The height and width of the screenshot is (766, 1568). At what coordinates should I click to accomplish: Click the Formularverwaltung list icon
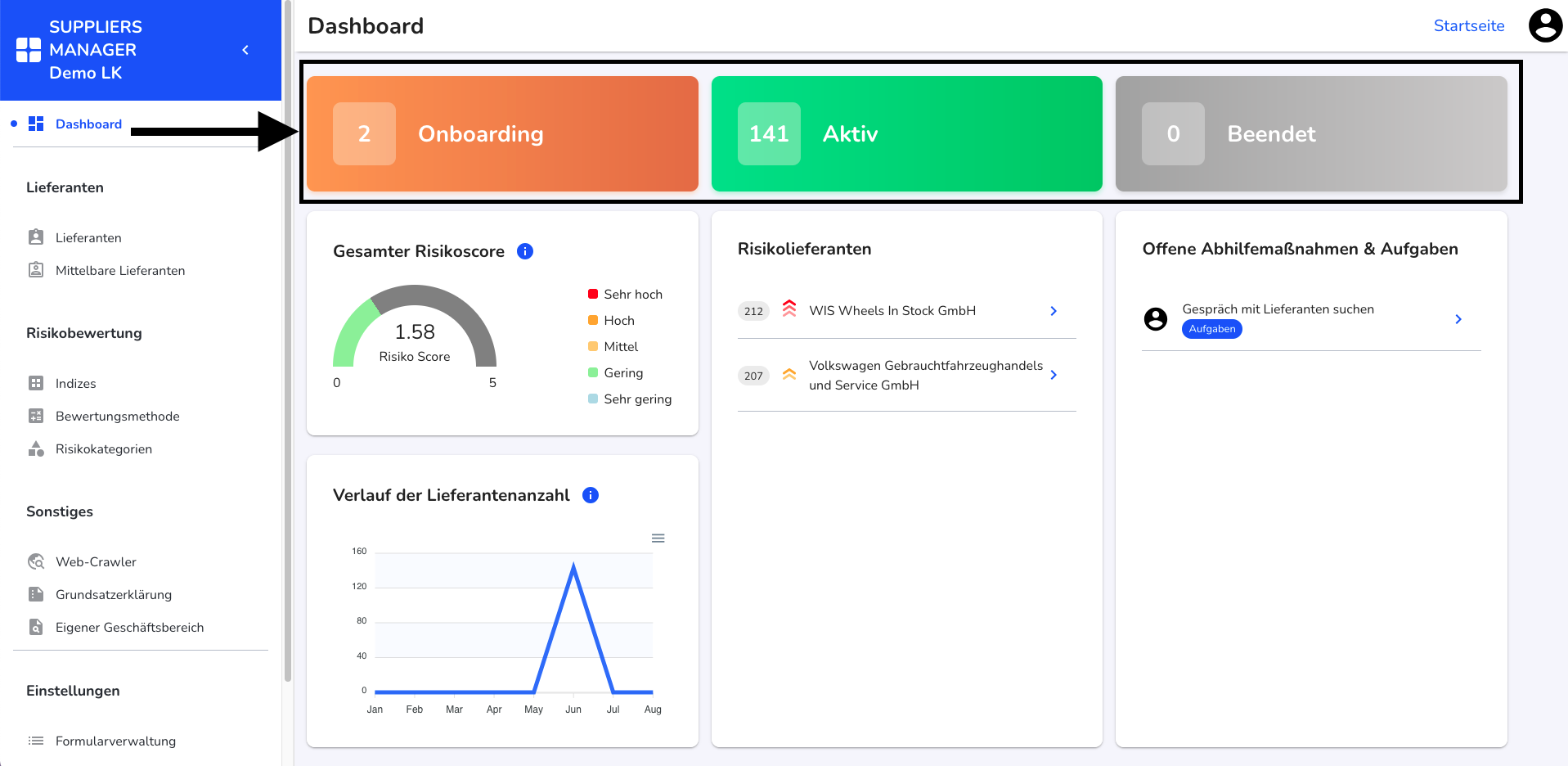click(x=36, y=741)
